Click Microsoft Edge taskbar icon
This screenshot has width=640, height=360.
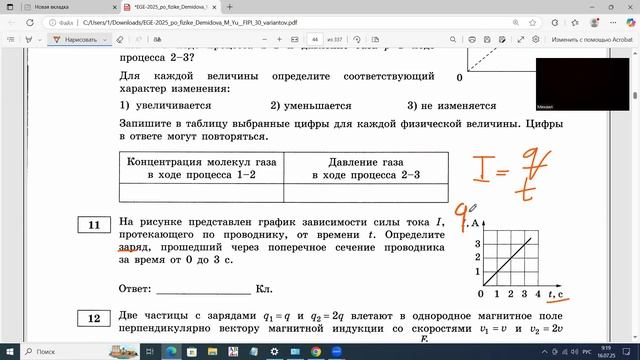point(171,351)
